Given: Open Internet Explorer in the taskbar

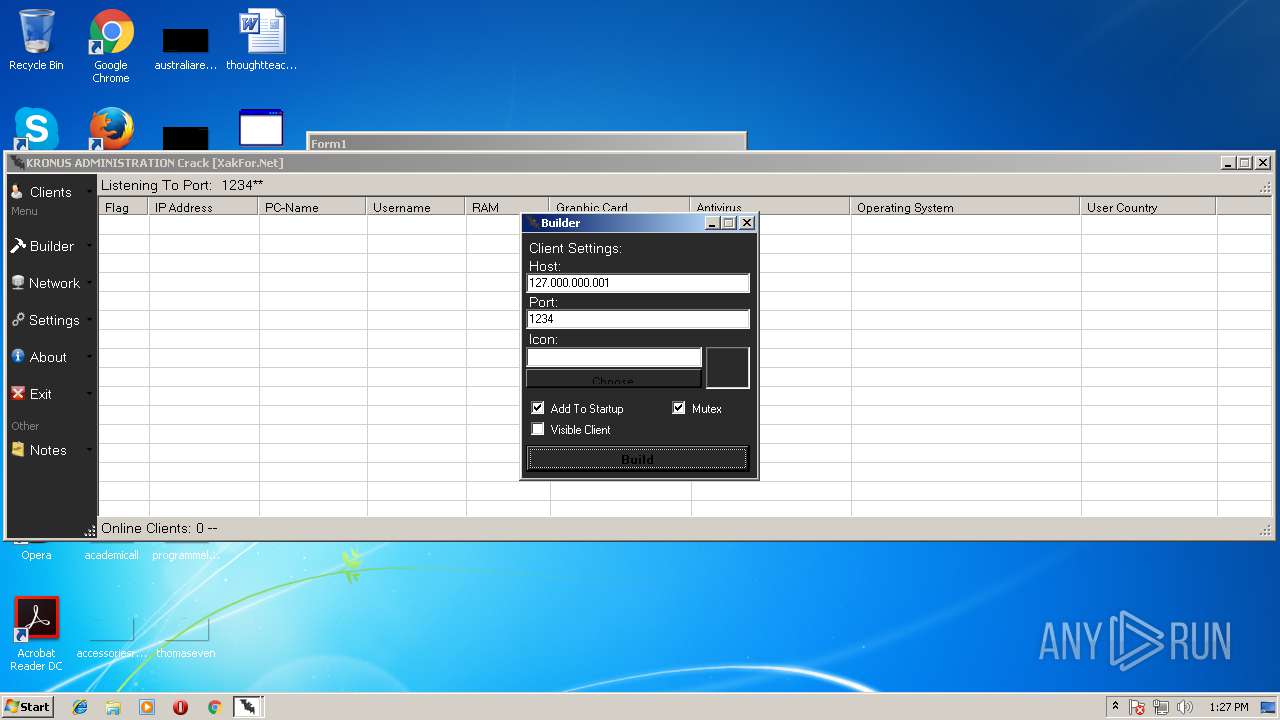Looking at the screenshot, I should coord(80,707).
